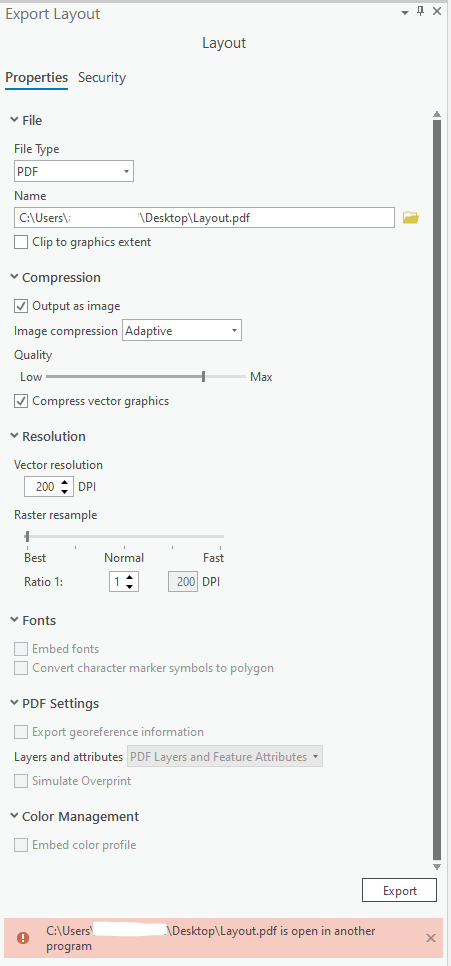This screenshot has width=451, height=966.
Task: Click the red error warning icon
Action: point(23,938)
